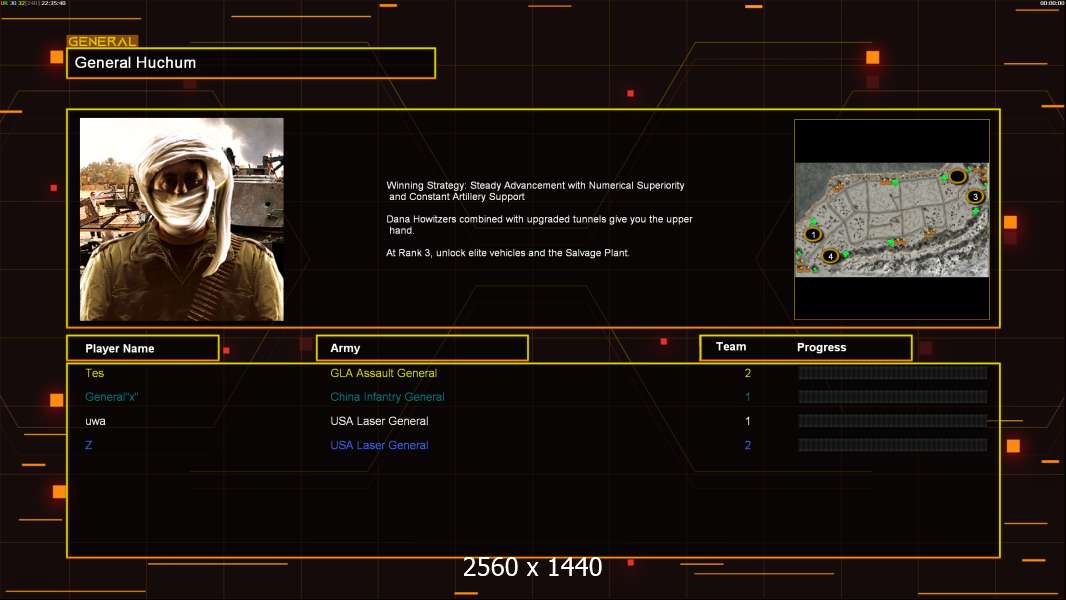This screenshot has width=1066, height=600.
Task: Click uwa's team number 1
Action: point(748,421)
